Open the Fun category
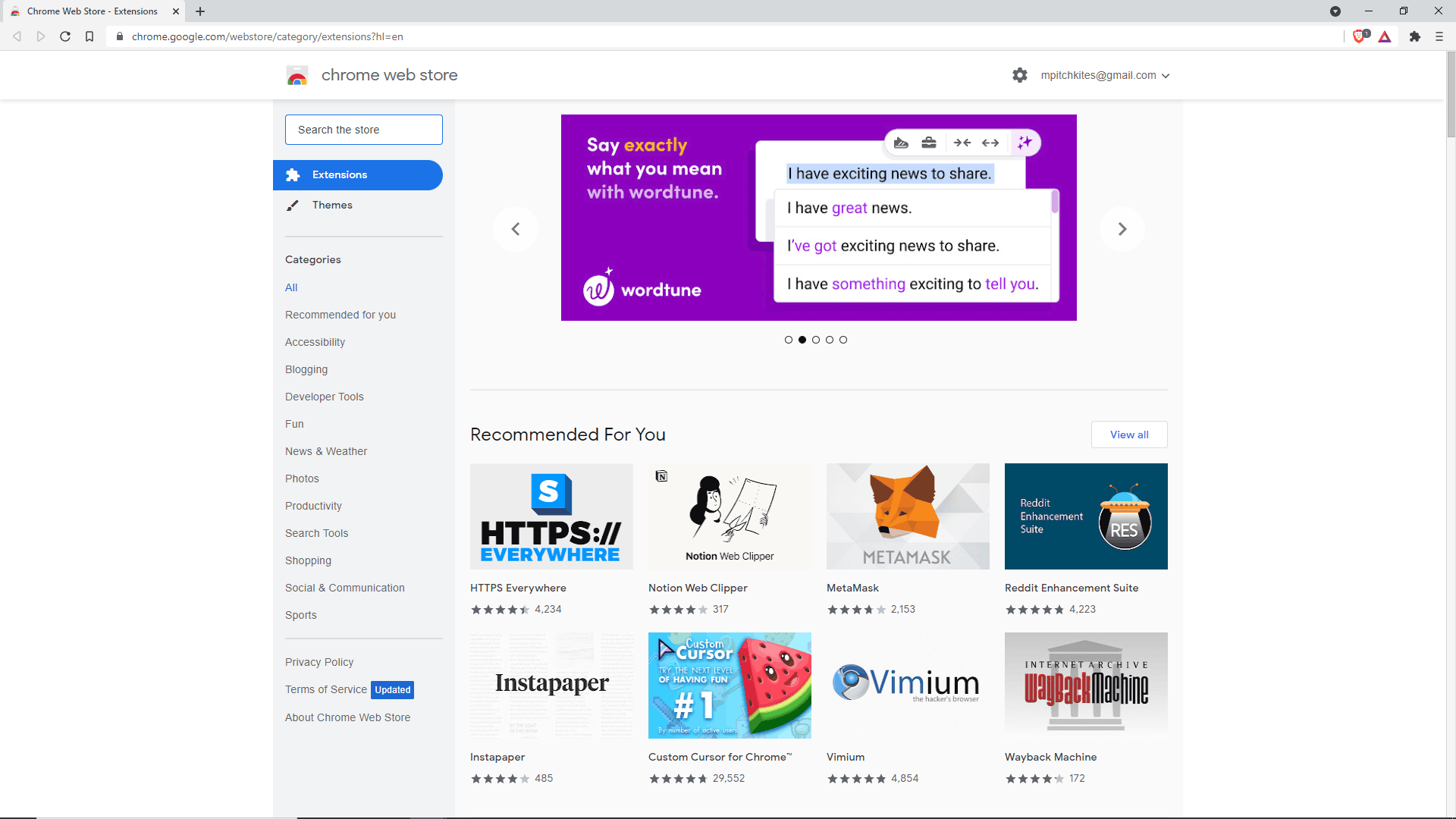 tap(294, 424)
